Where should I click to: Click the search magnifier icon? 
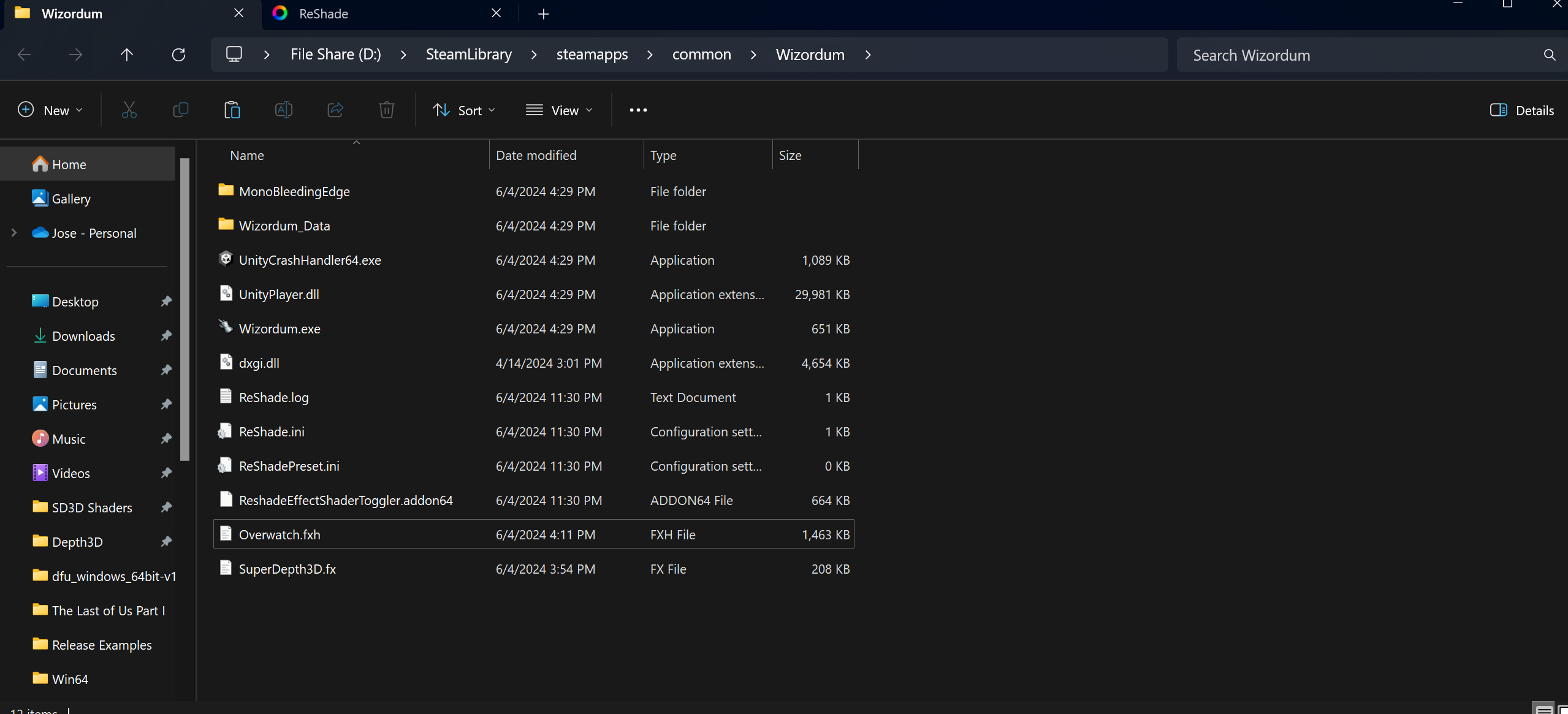(1549, 55)
